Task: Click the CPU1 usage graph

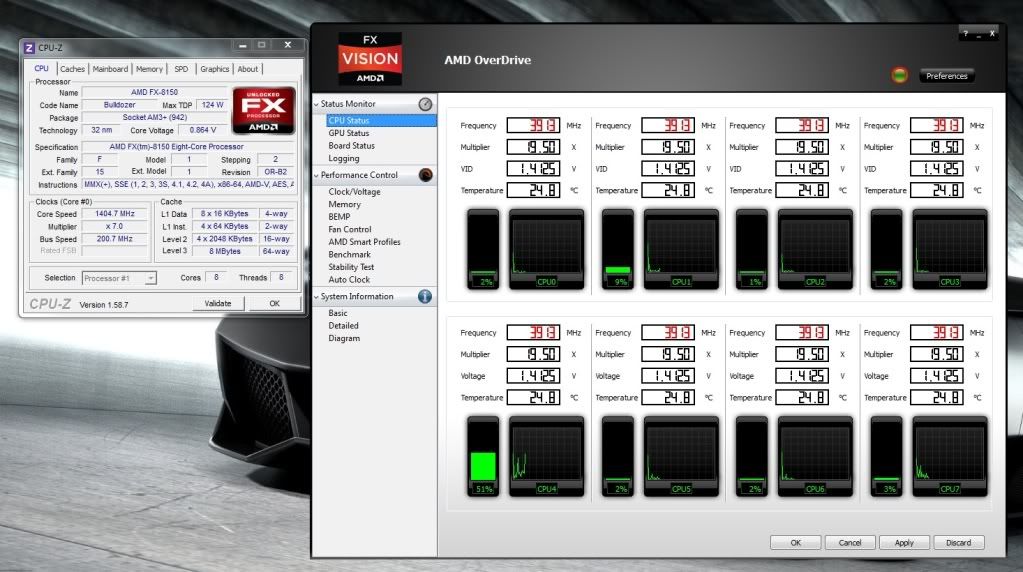Action: coord(681,249)
